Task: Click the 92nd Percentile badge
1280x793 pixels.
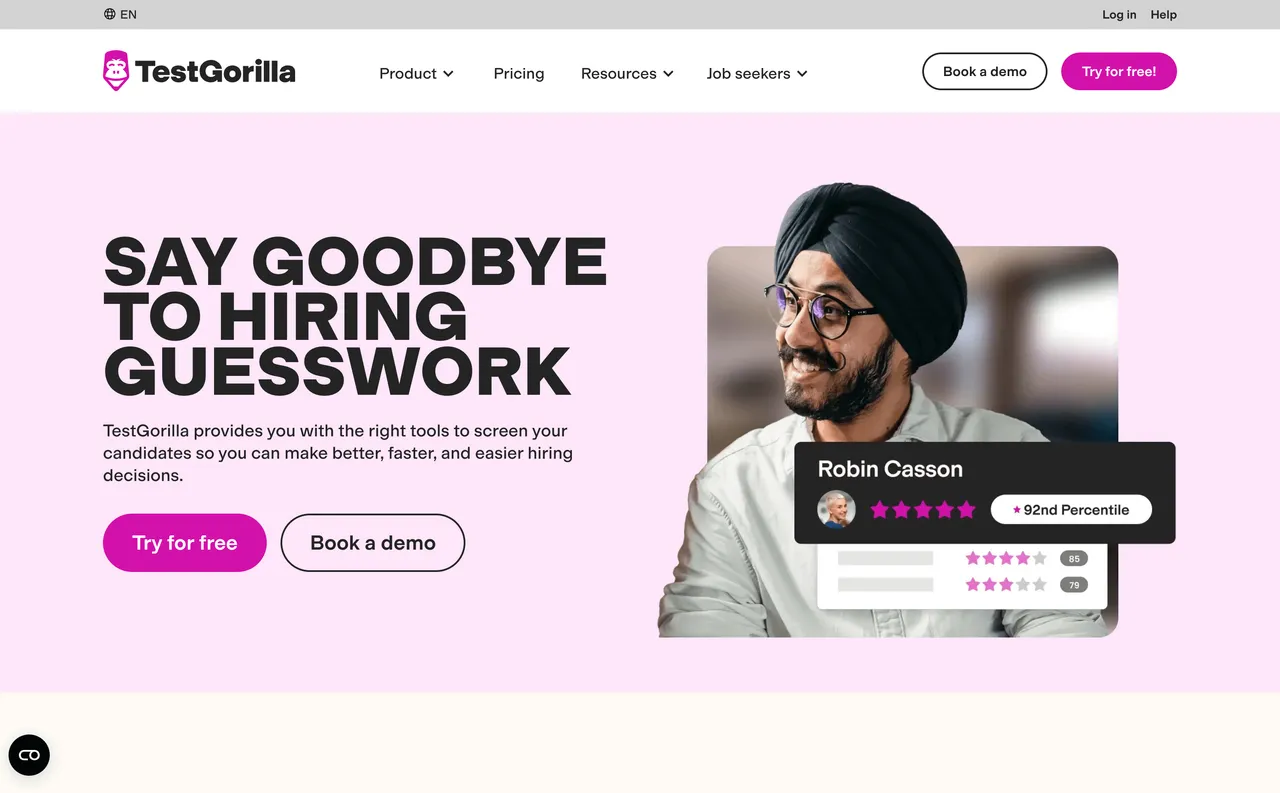Action: click(x=1071, y=510)
